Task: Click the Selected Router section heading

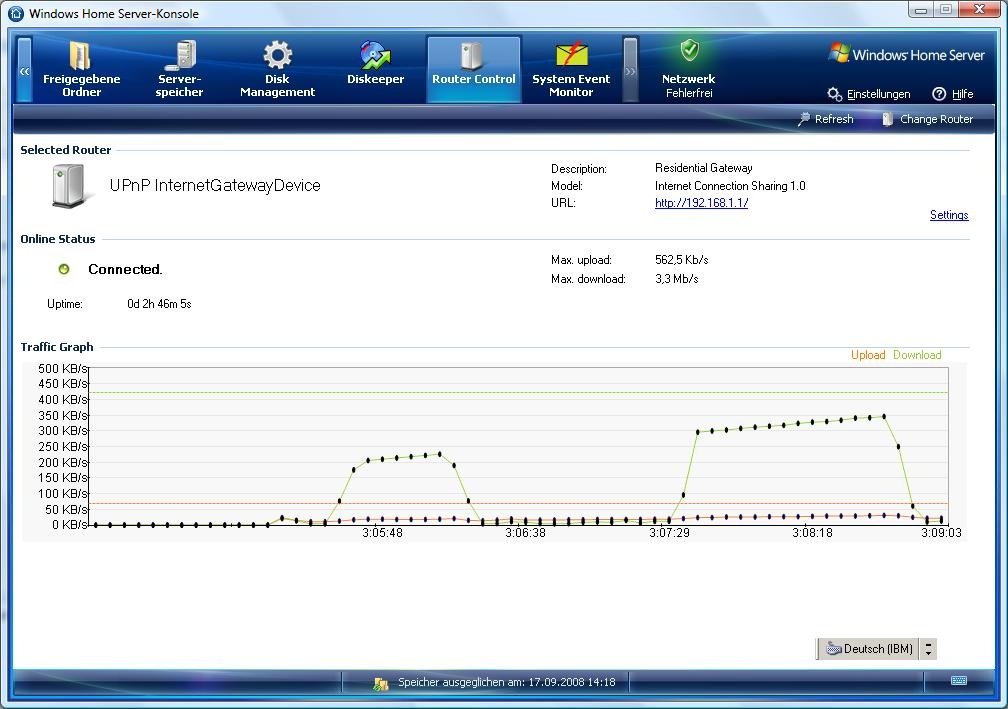Action: 66,150
